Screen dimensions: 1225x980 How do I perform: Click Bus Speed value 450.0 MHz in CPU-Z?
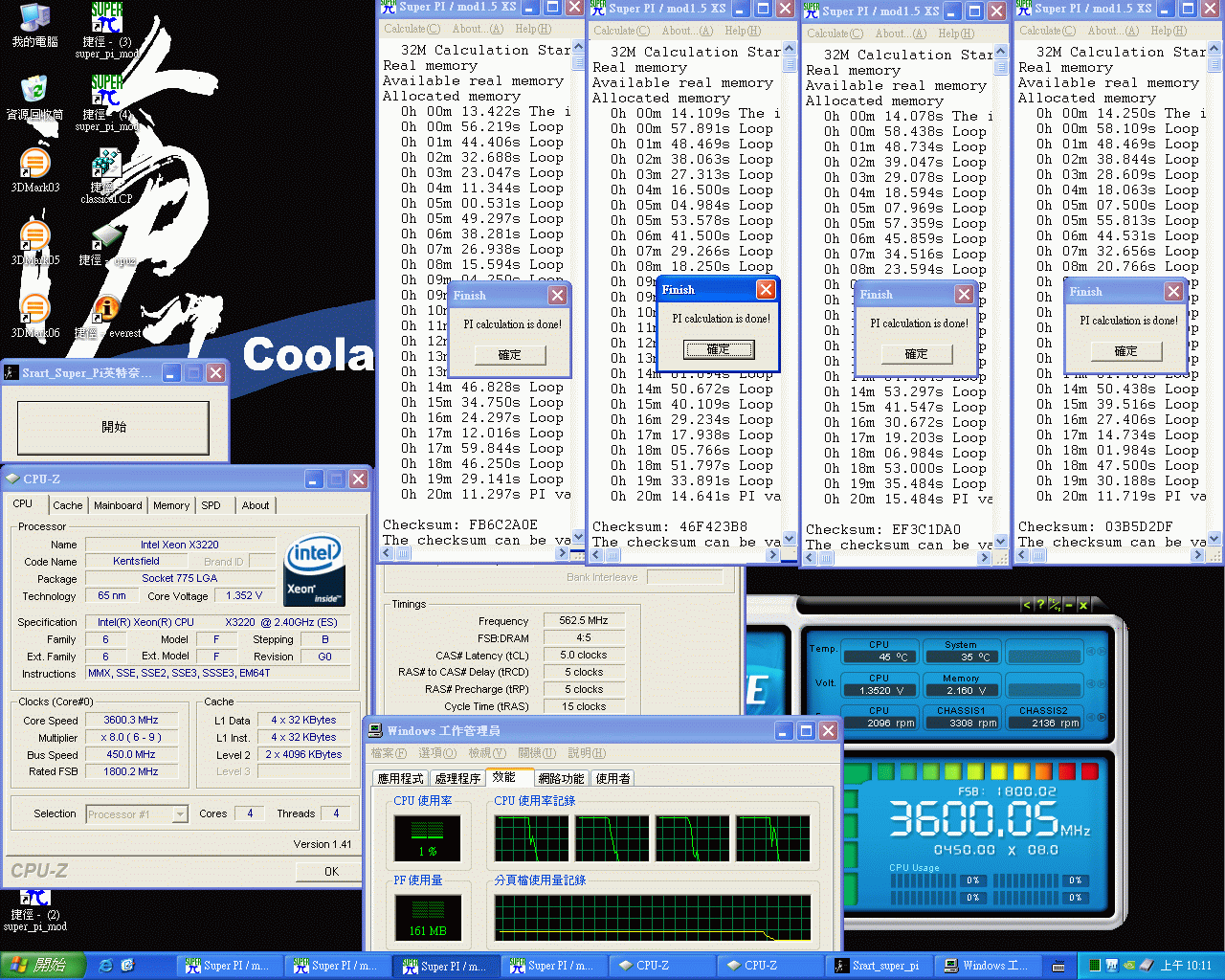click(x=131, y=754)
